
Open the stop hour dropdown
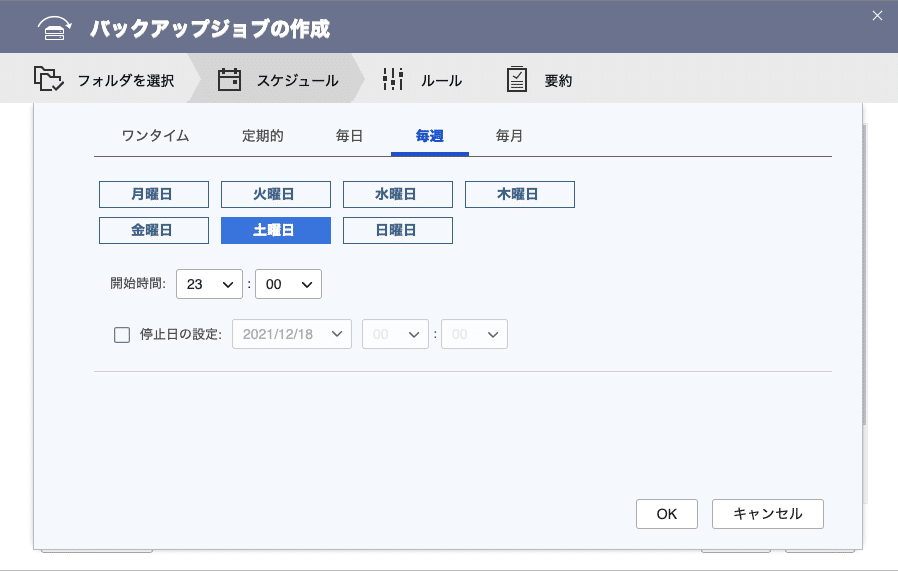(x=395, y=334)
